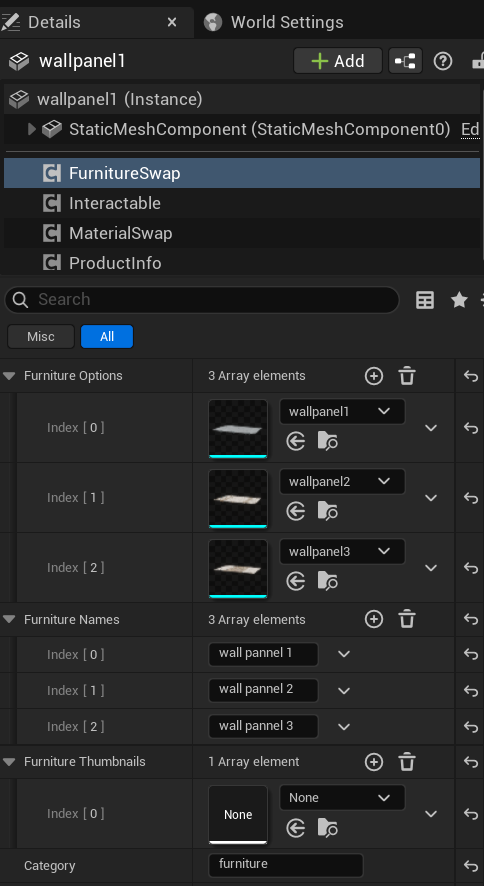Toggle favorites star filter
Viewport: 484px width, 886px height.
[459, 300]
